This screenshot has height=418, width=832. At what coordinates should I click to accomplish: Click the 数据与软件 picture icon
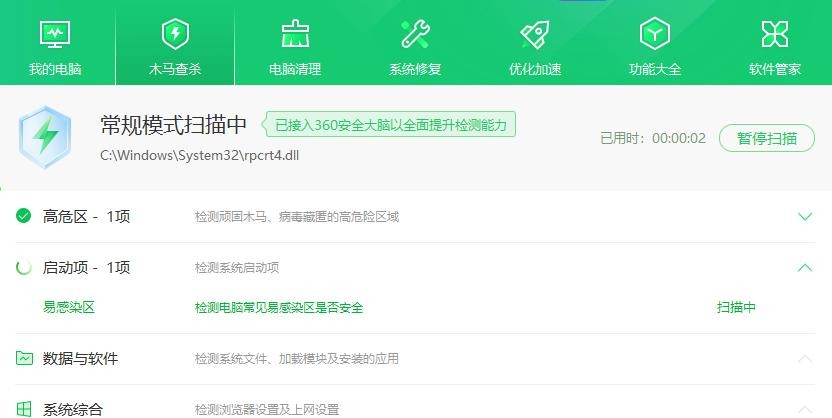pyautogui.click(x=24, y=358)
